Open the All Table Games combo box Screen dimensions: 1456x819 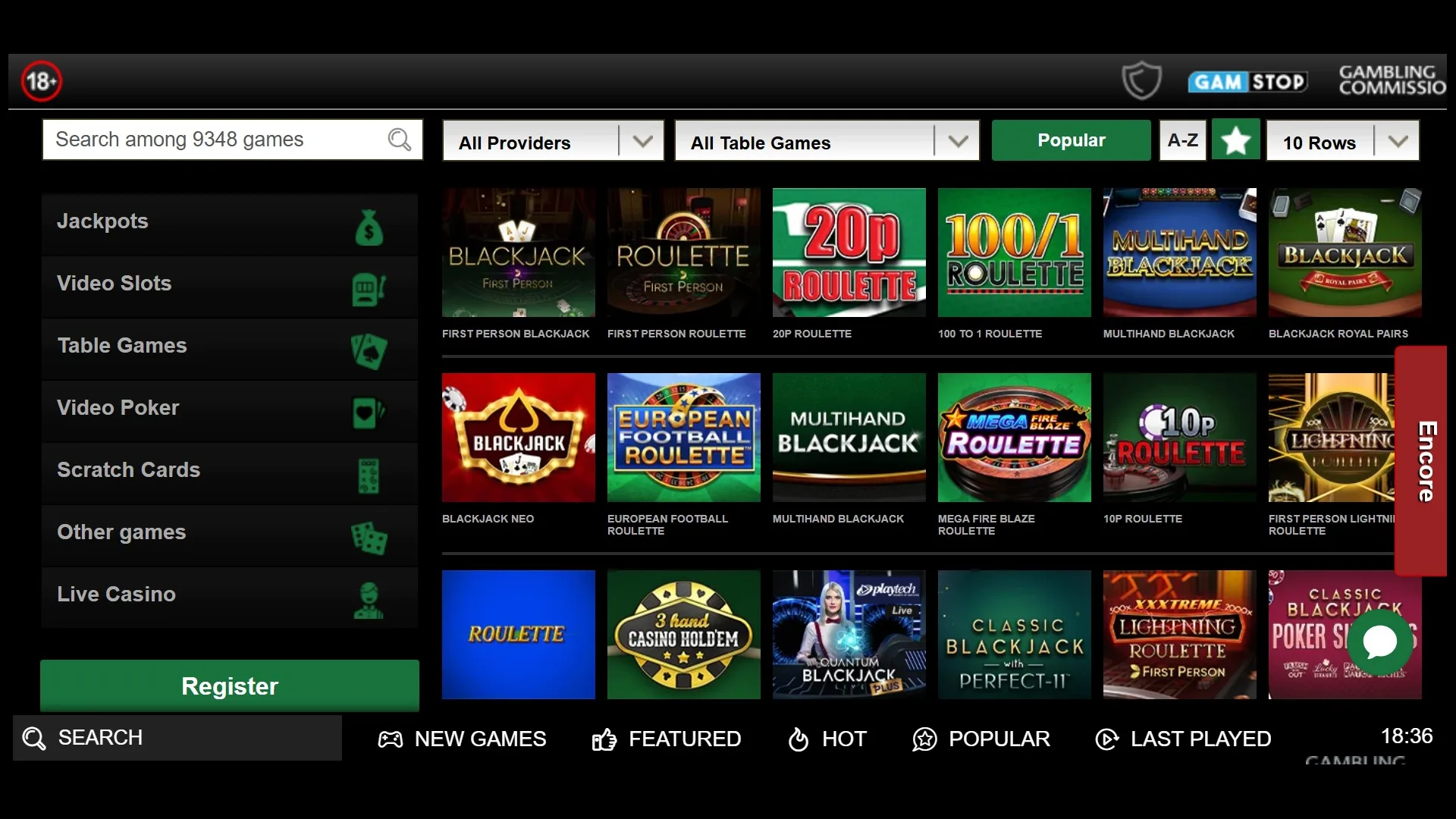[x=827, y=141]
